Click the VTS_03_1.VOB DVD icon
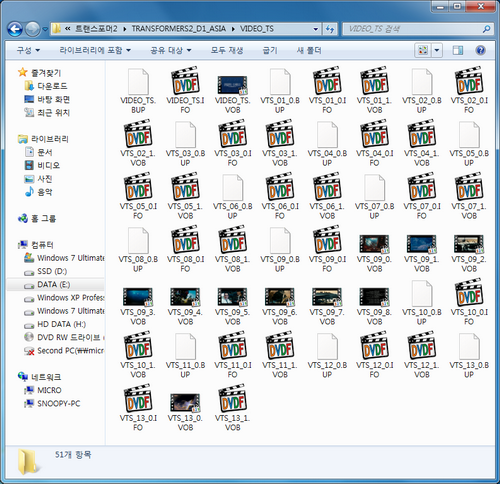 (280, 134)
